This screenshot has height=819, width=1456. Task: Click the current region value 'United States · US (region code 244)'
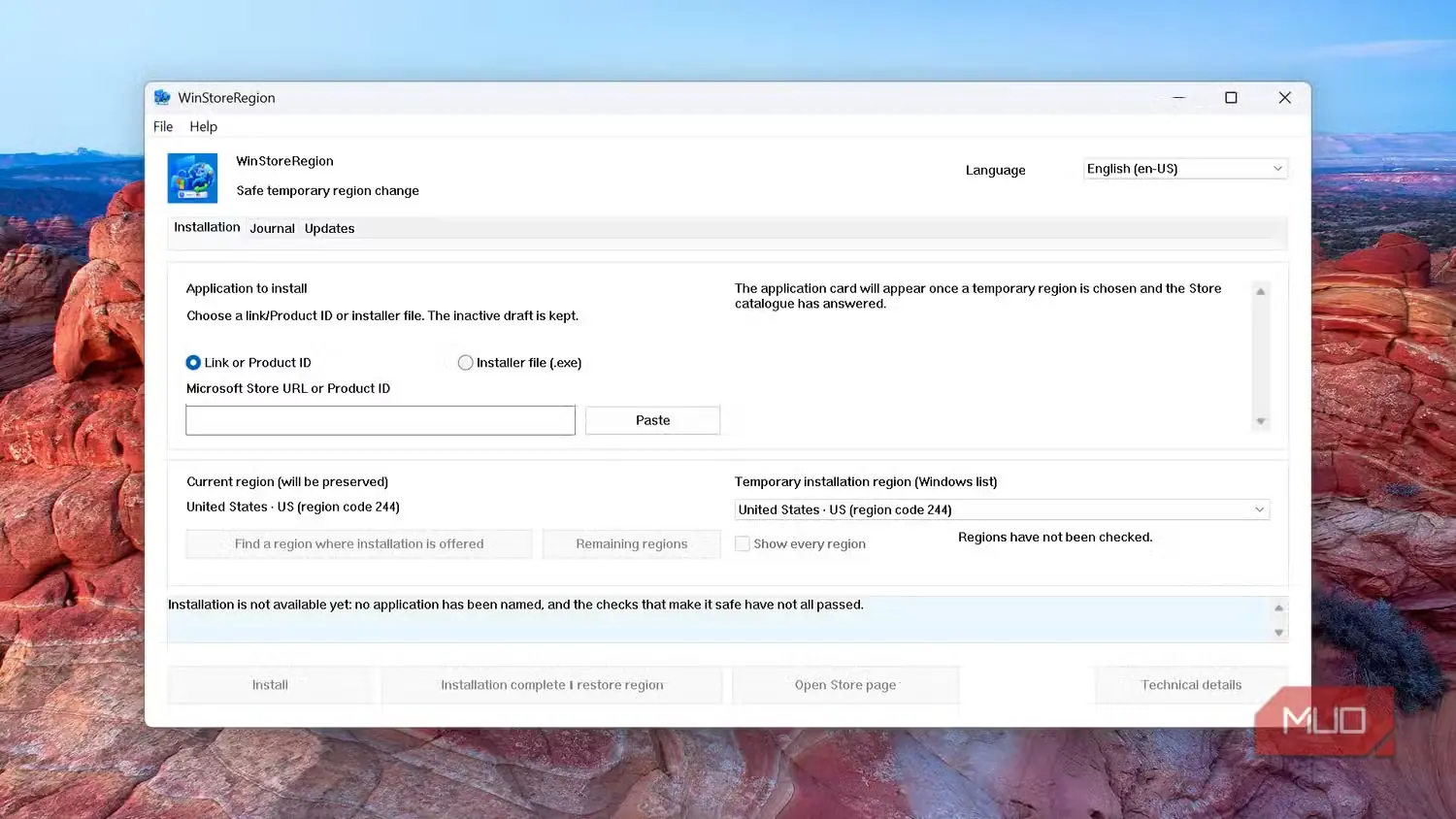pyautogui.click(x=293, y=508)
